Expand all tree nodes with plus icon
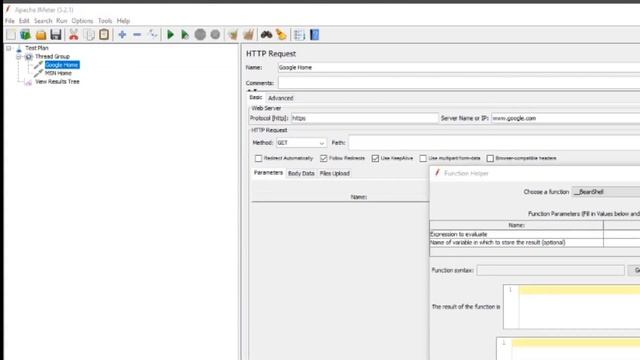The height and width of the screenshot is (360, 640). [122, 35]
